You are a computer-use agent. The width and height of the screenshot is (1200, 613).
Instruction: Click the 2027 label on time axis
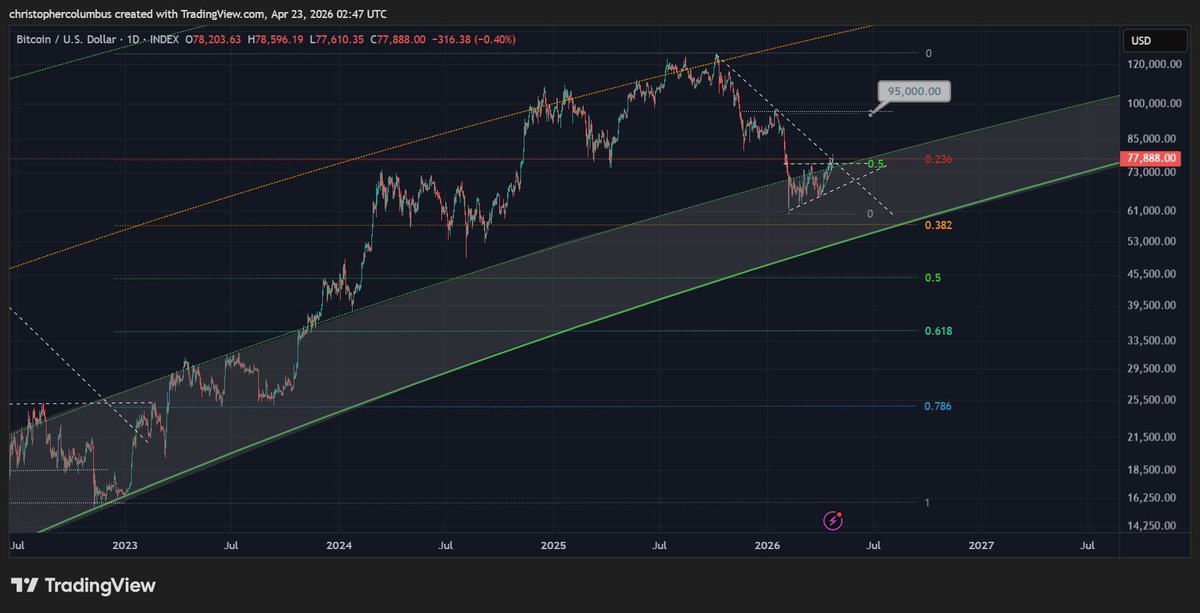tap(981, 546)
